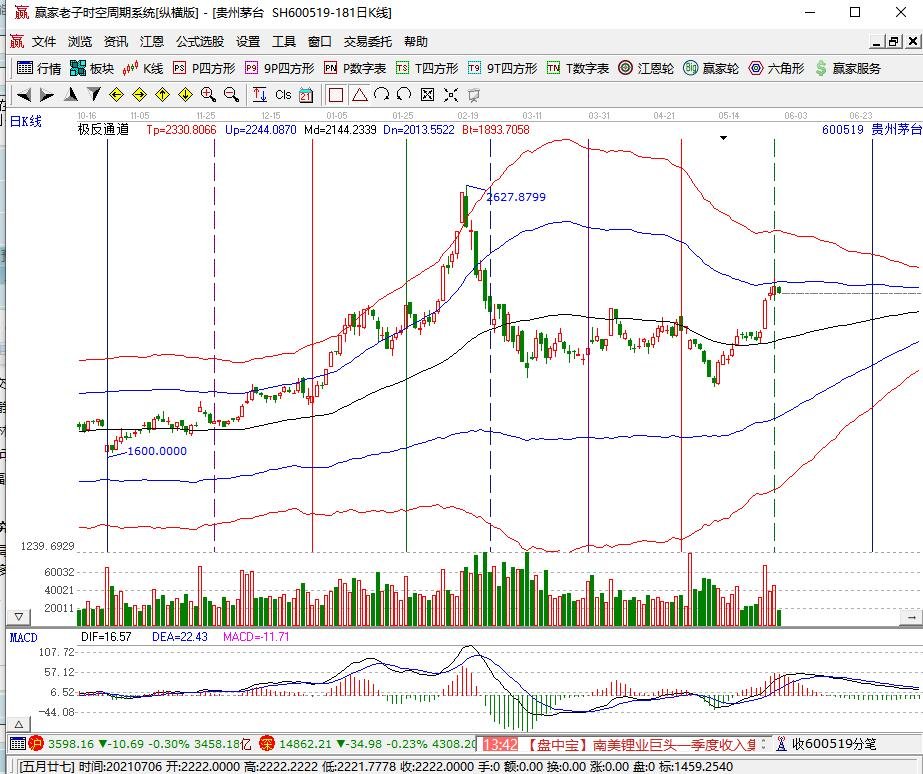Click the black left arrow toolbar icon

click(x=24, y=95)
